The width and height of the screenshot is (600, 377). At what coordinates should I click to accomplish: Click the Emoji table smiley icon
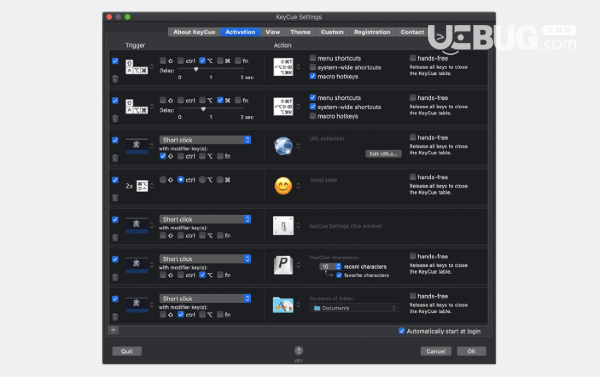pos(283,186)
